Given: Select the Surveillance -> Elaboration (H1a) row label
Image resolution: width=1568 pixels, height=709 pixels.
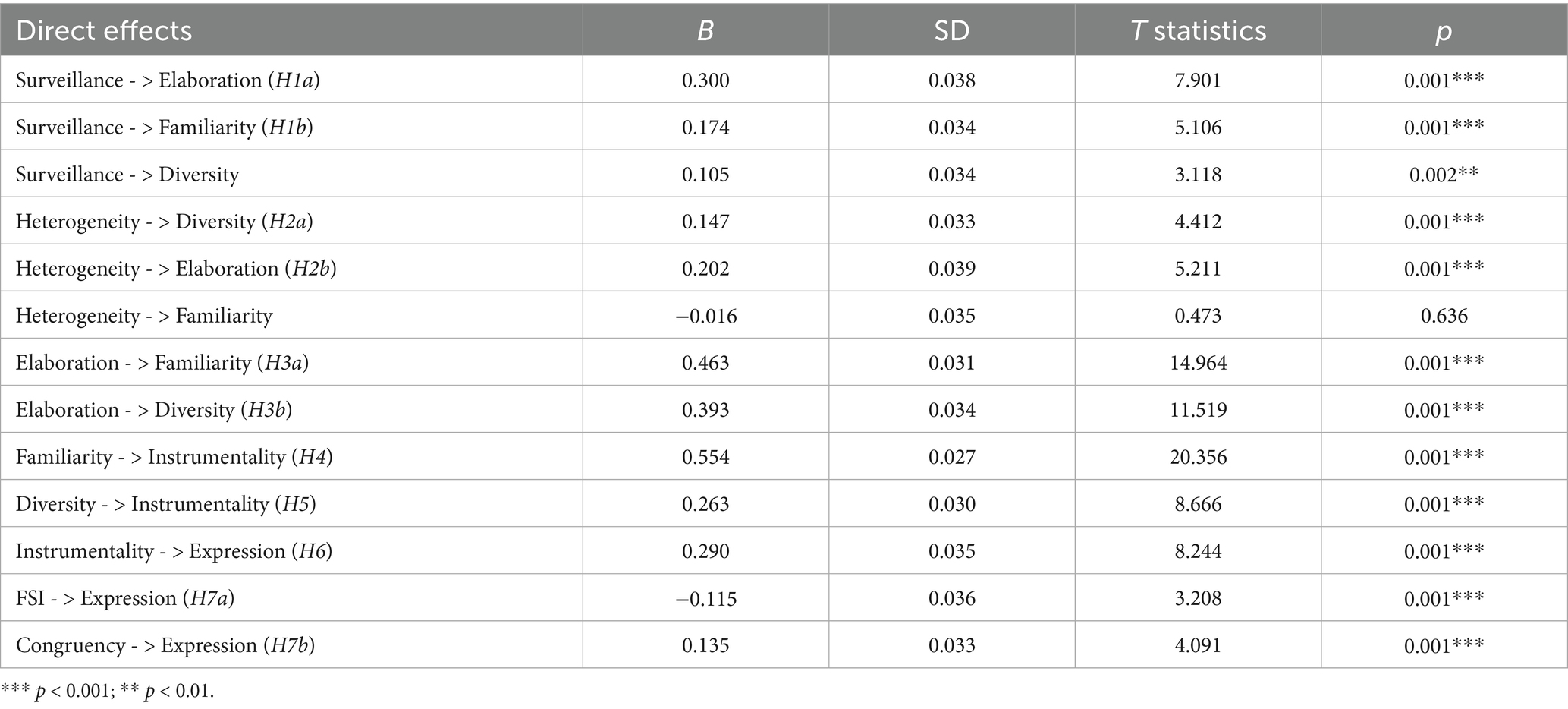Looking at the screenshot, I should [x=168, y=80].
